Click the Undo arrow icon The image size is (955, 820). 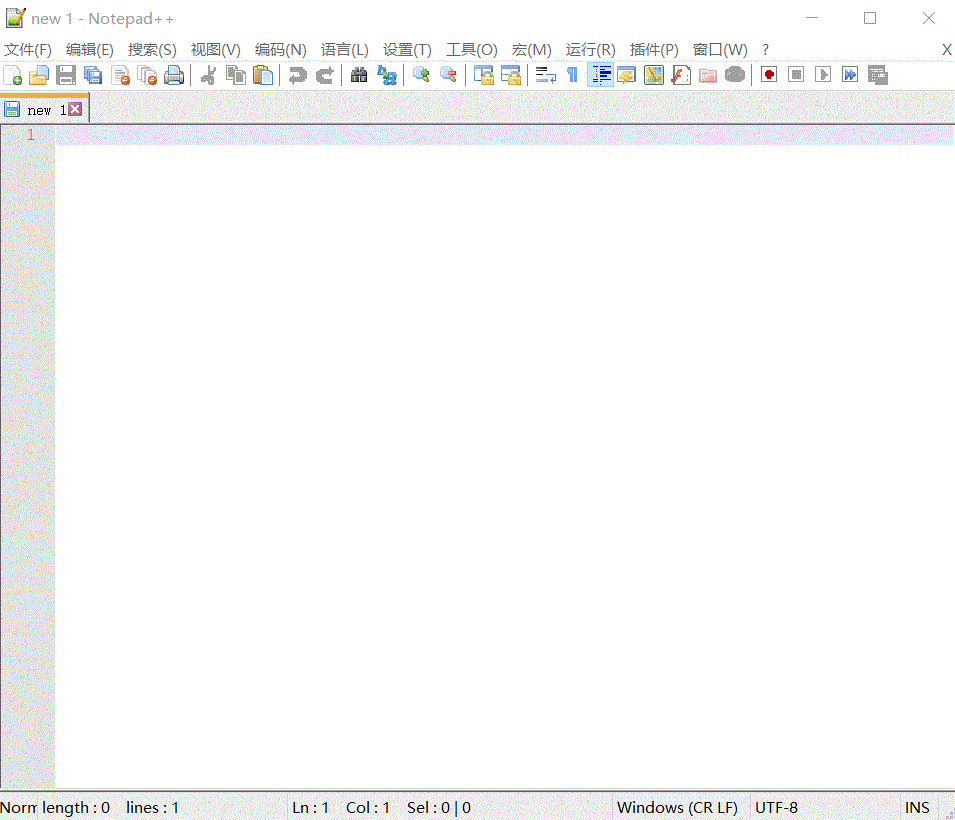297,75
